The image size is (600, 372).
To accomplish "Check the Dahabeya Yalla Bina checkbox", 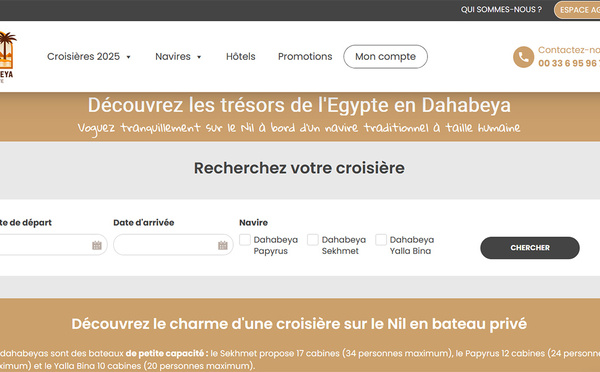I will click(381, 240).
